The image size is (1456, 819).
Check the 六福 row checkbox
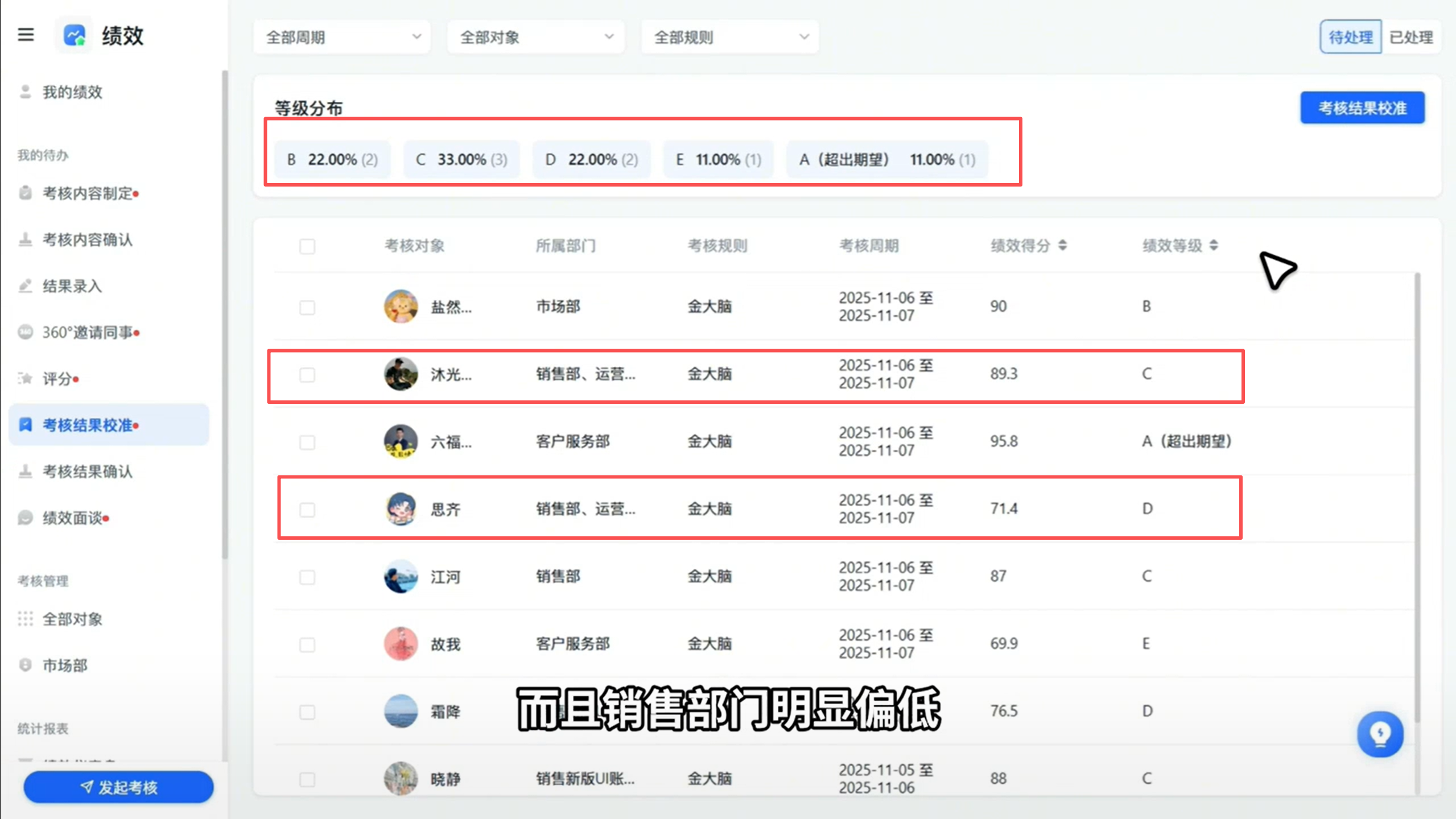307,442
